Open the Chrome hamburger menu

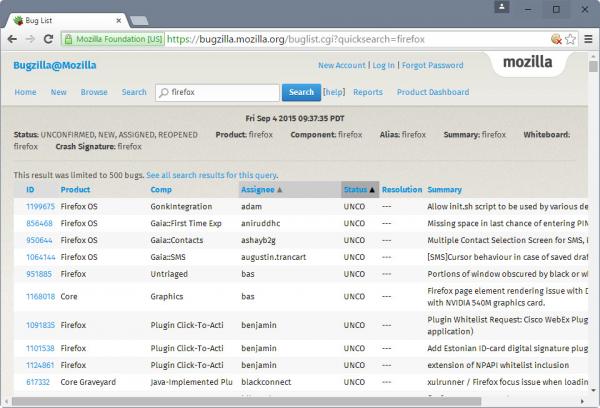pos(588,39)
